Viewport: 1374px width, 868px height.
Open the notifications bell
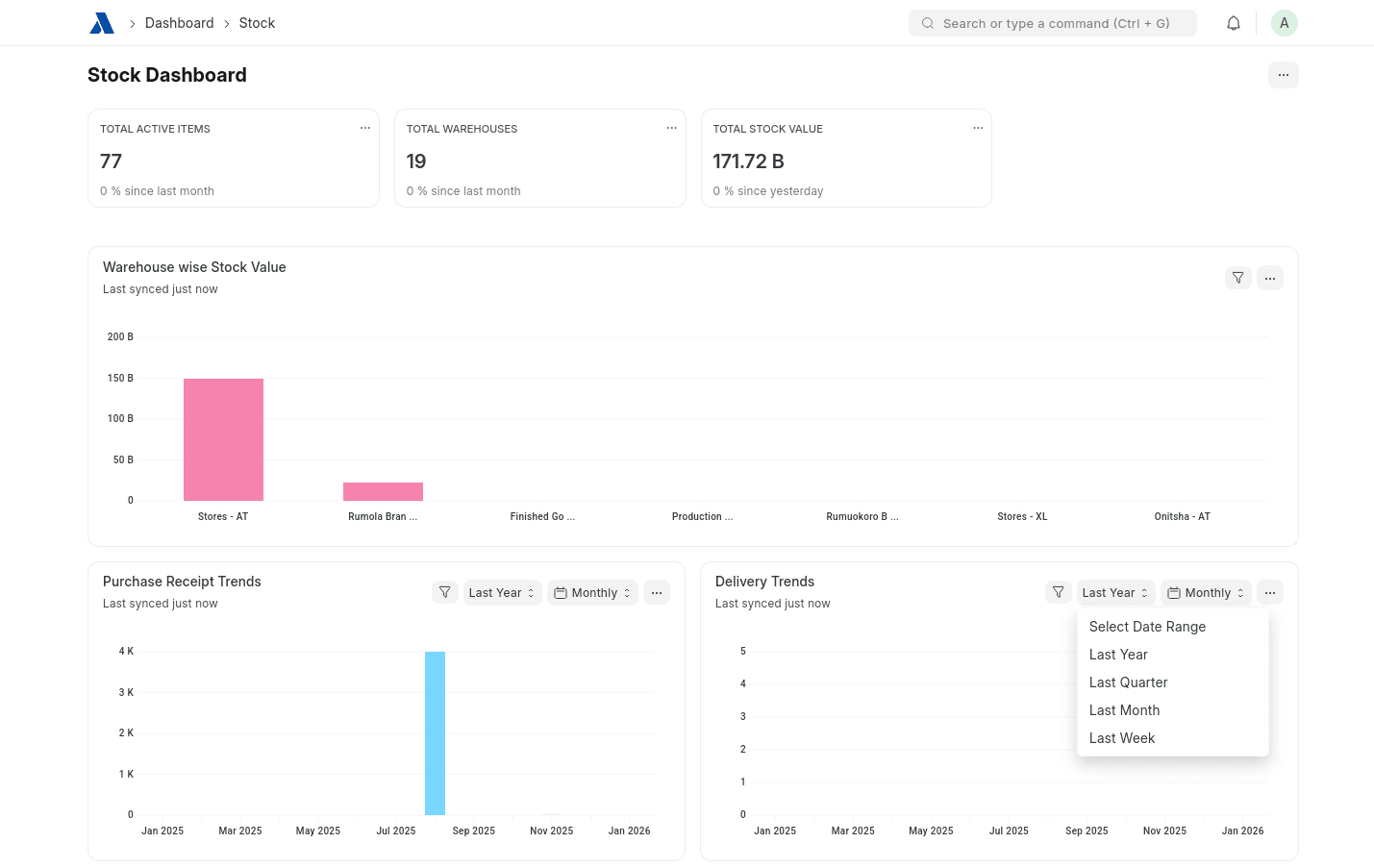click(x=1234, y=22)
